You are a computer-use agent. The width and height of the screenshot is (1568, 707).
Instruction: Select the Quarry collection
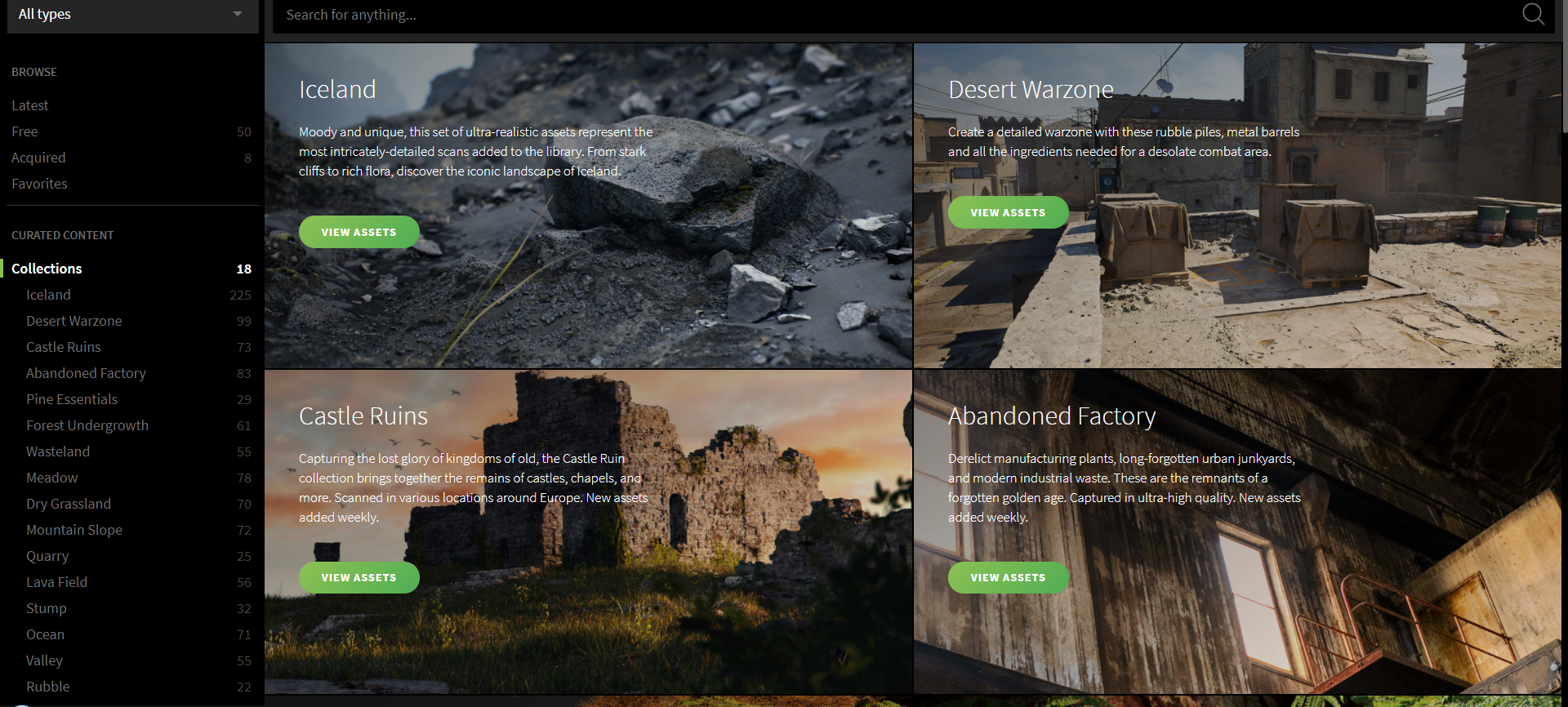(47, 556)
